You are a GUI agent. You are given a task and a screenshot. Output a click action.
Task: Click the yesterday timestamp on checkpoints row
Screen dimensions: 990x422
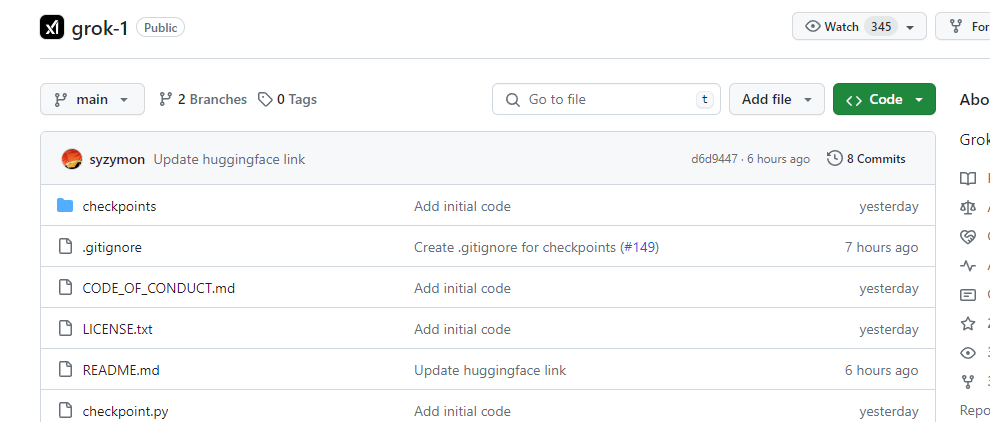(x=889, y=207)
